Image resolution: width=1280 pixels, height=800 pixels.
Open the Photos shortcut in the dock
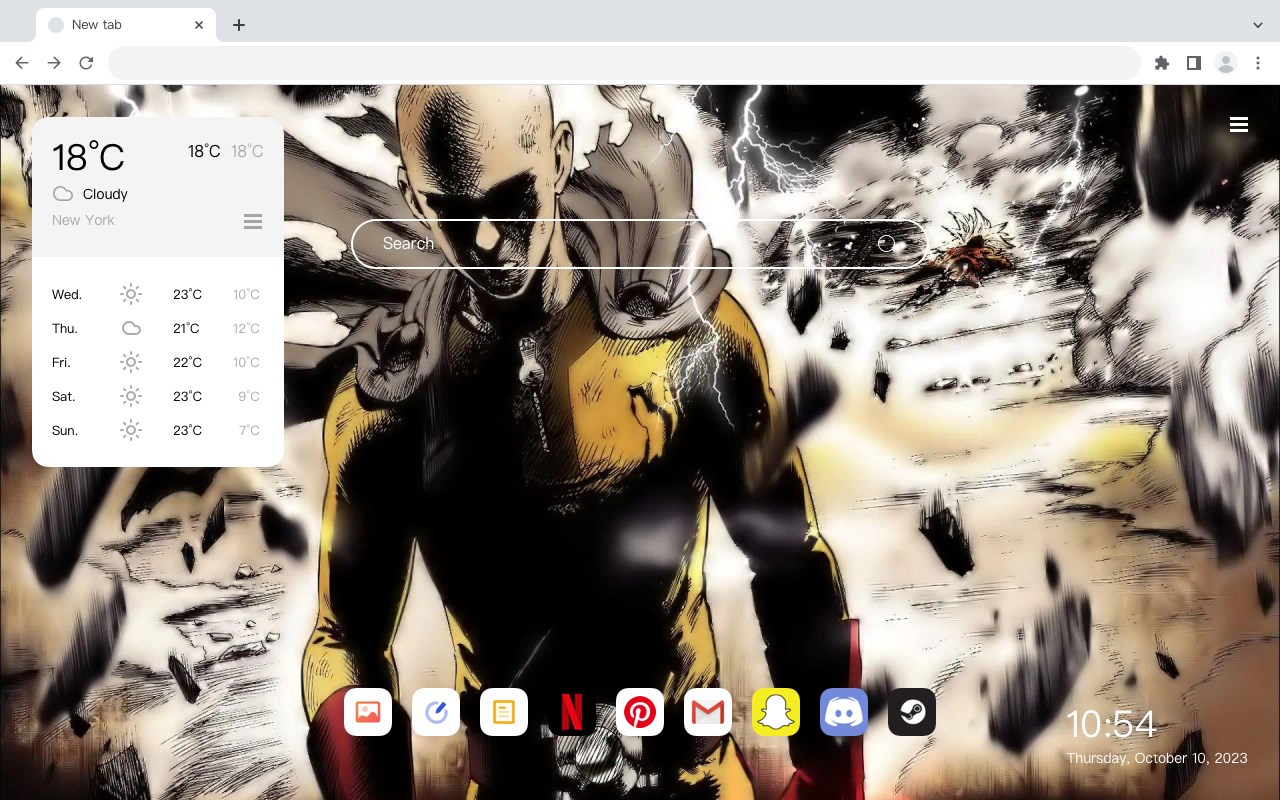[x=368, y=712]
